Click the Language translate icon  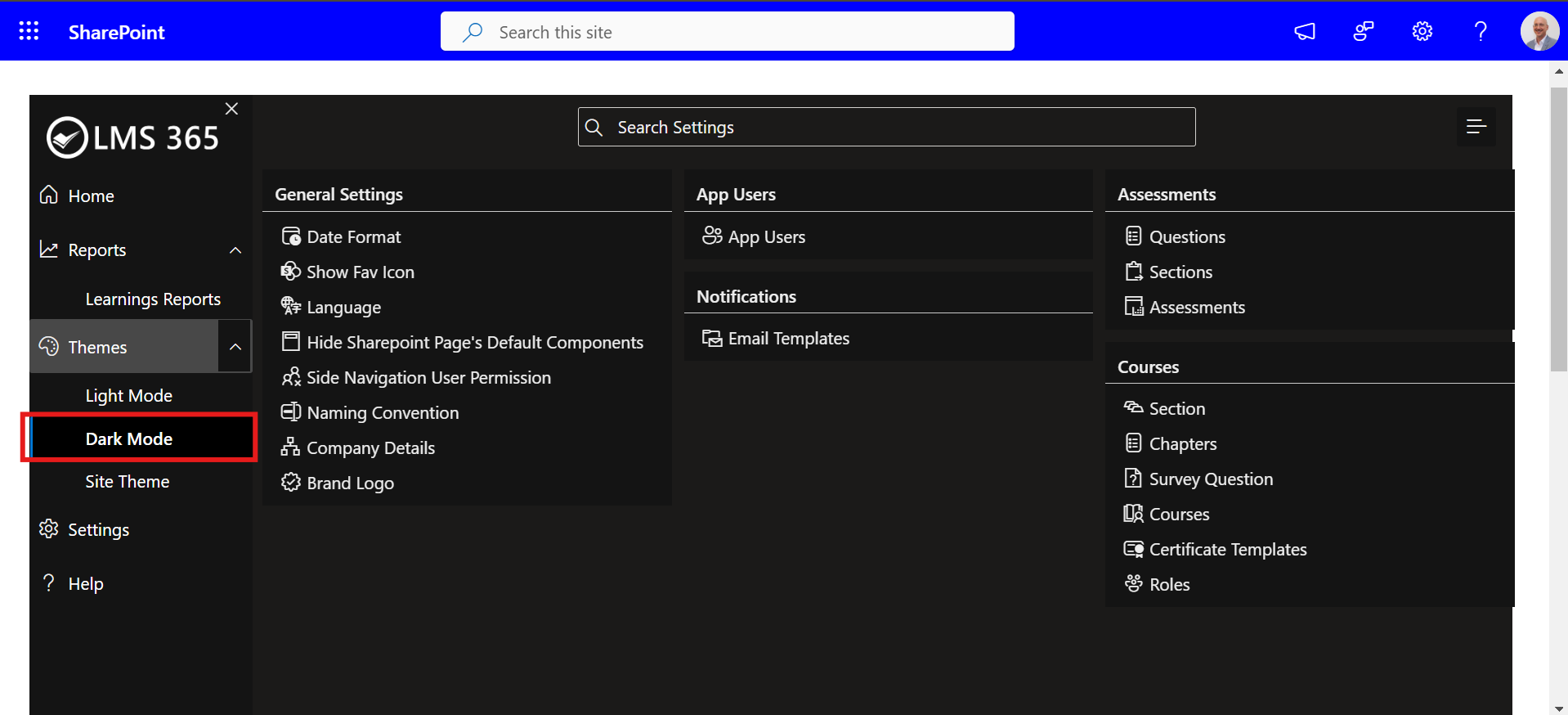pyautogui.click(x=291, y=306)
